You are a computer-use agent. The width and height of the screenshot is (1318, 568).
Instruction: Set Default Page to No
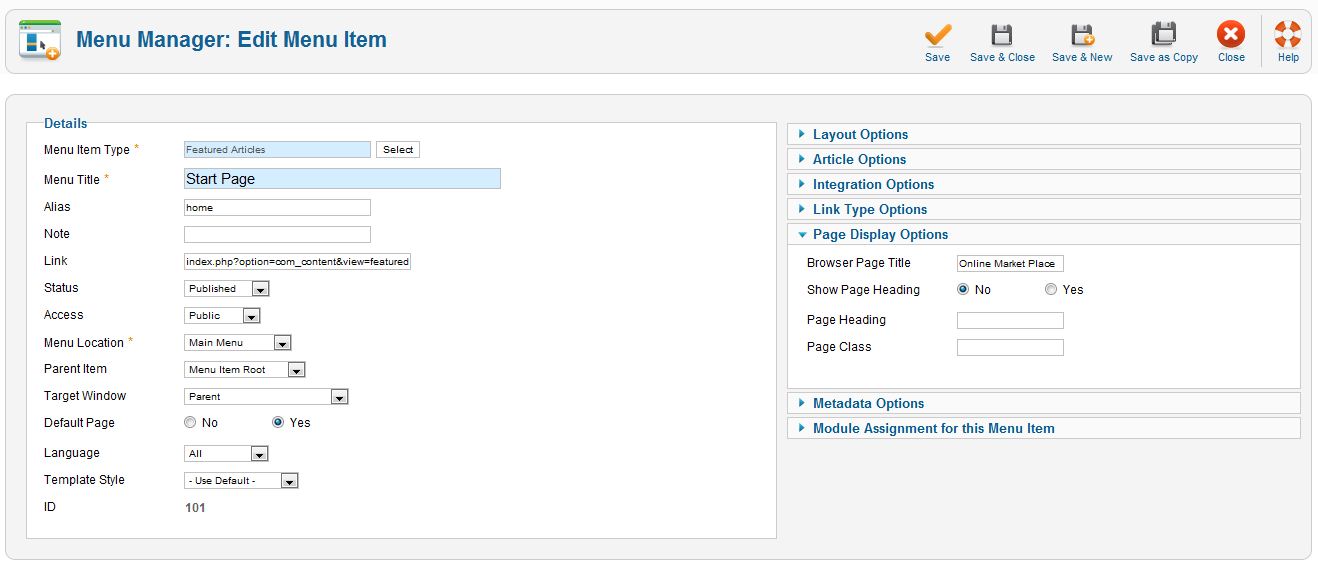coord(191,423)
